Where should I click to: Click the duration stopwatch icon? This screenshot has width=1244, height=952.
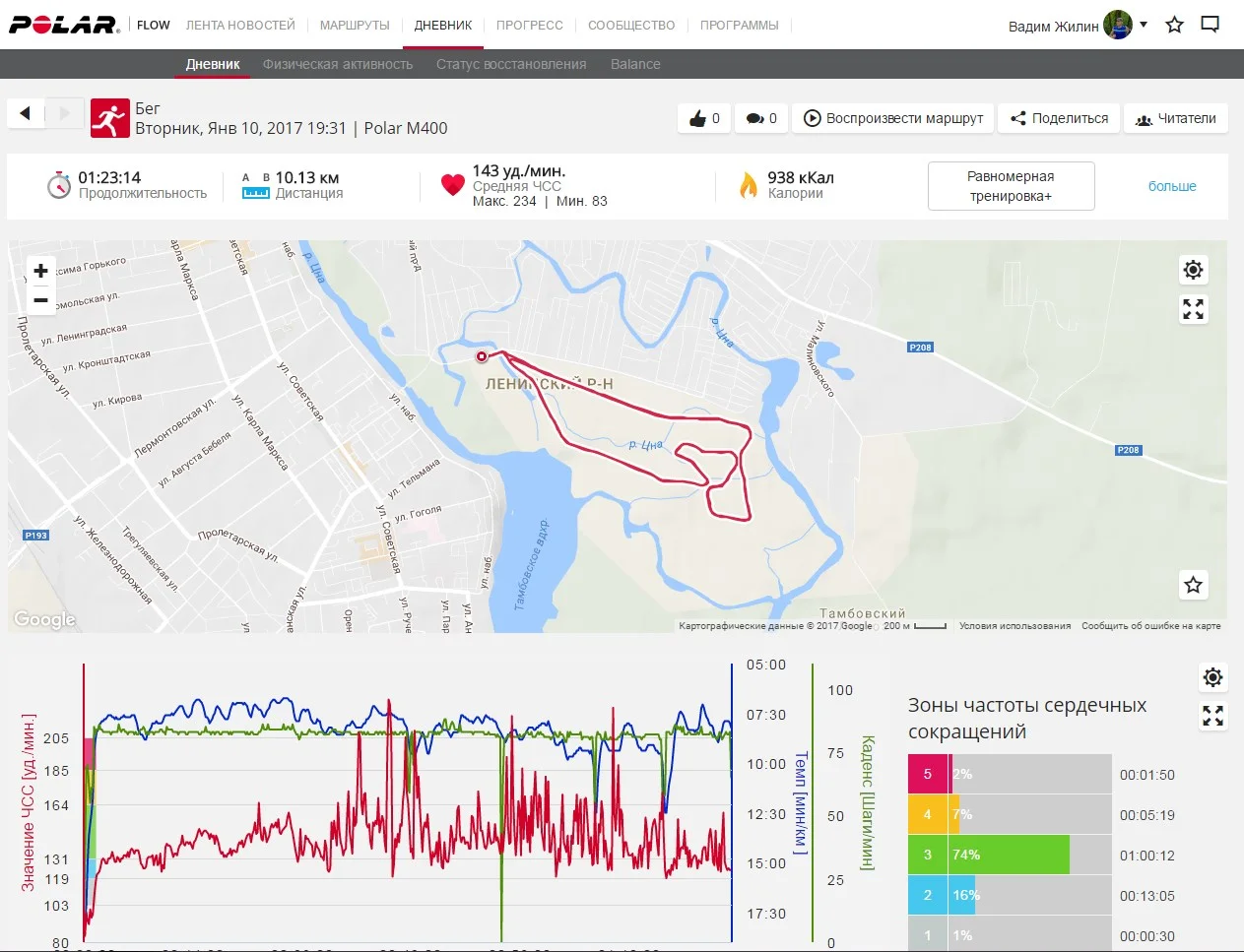tap(59, 185)
